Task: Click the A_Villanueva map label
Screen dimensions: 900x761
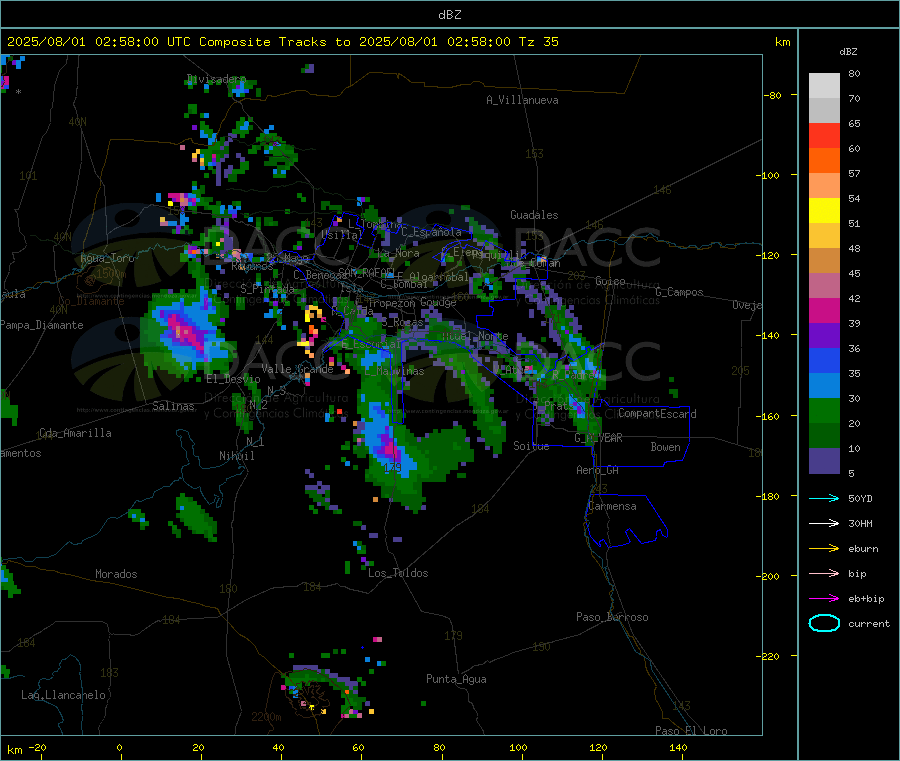Action: click(522, 100)
